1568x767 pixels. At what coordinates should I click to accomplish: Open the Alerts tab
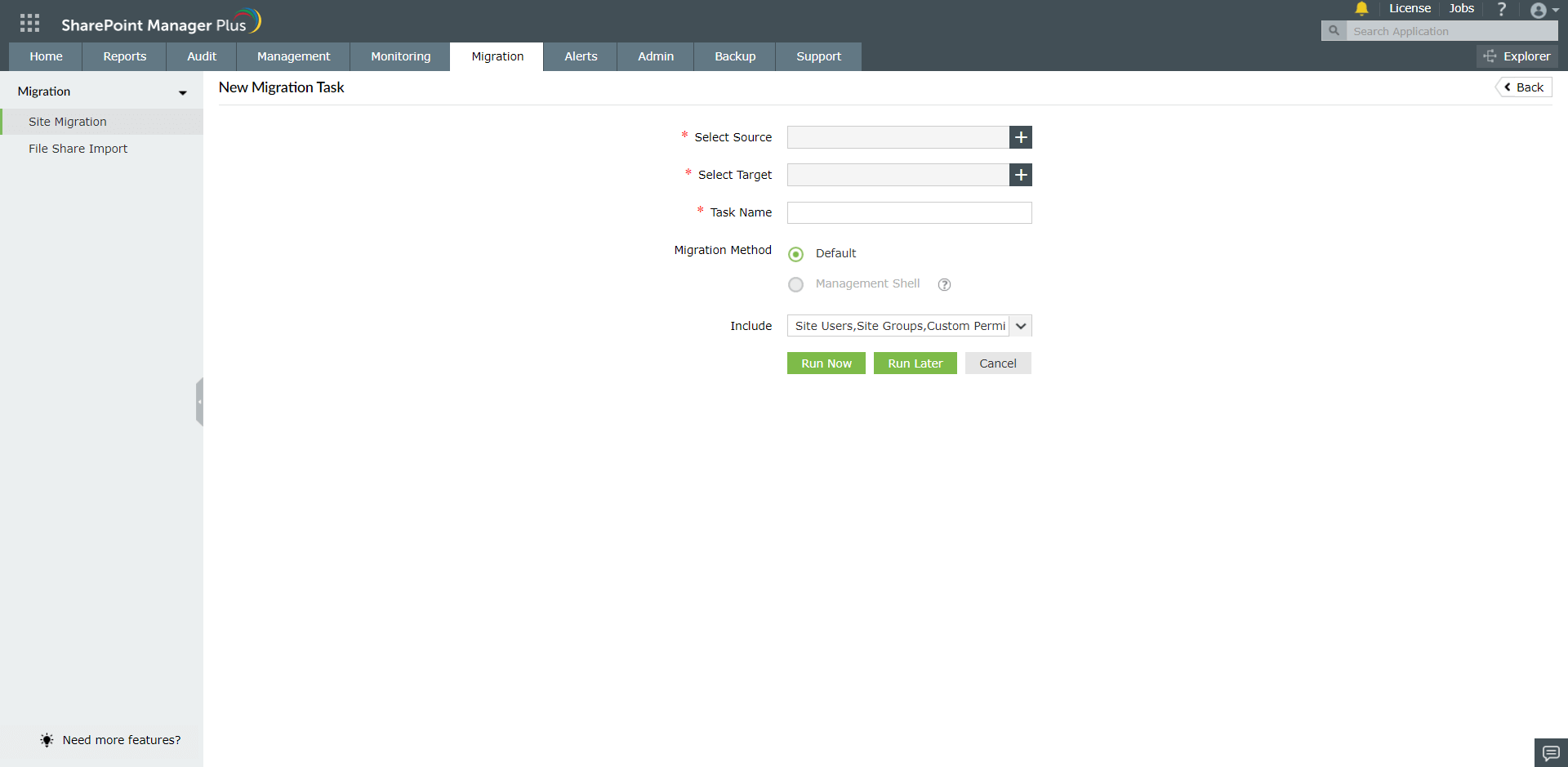click(581, 56)
